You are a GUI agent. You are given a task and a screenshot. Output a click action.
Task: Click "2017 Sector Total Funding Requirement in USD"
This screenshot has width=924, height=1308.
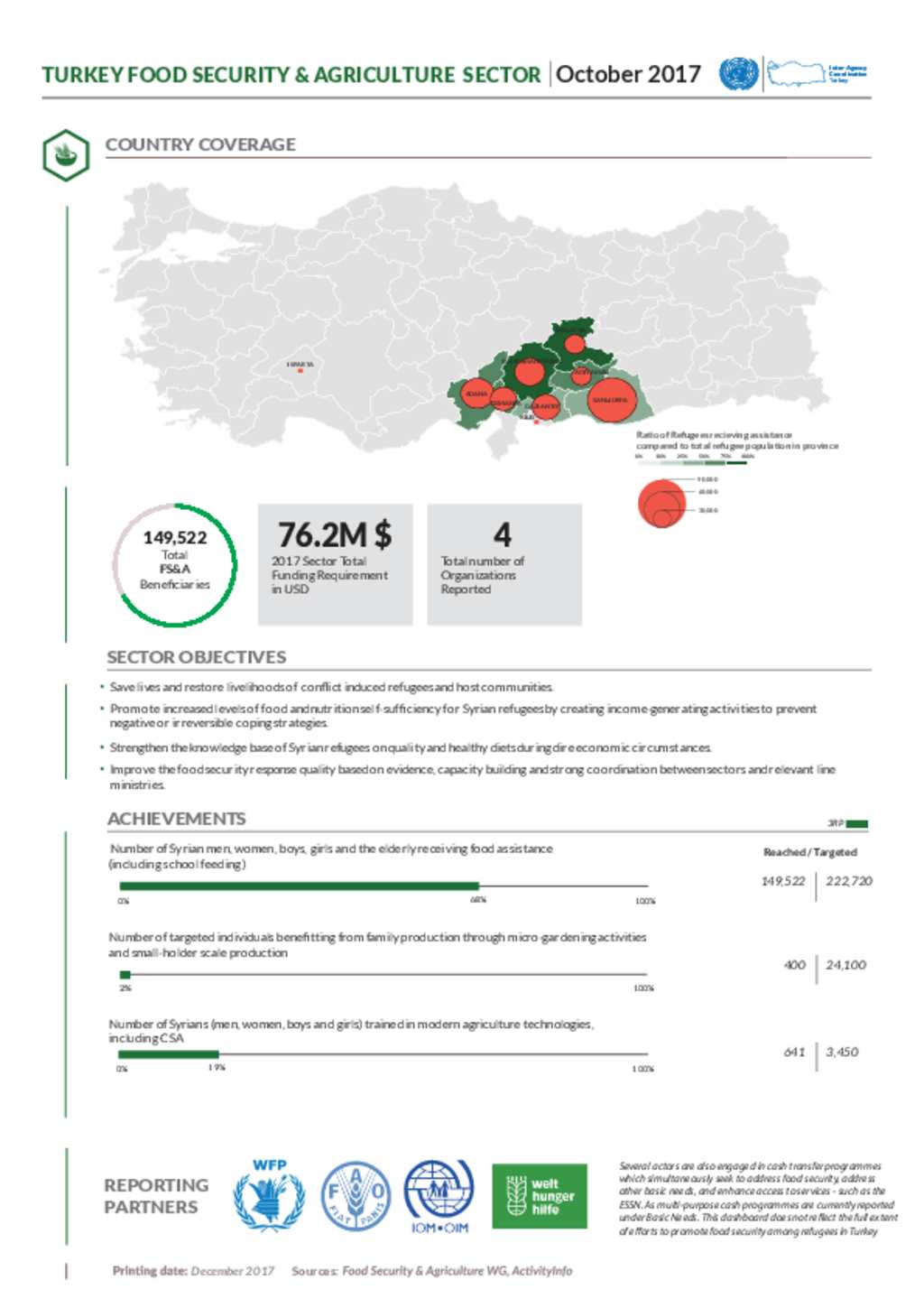[x=329, y=575]
